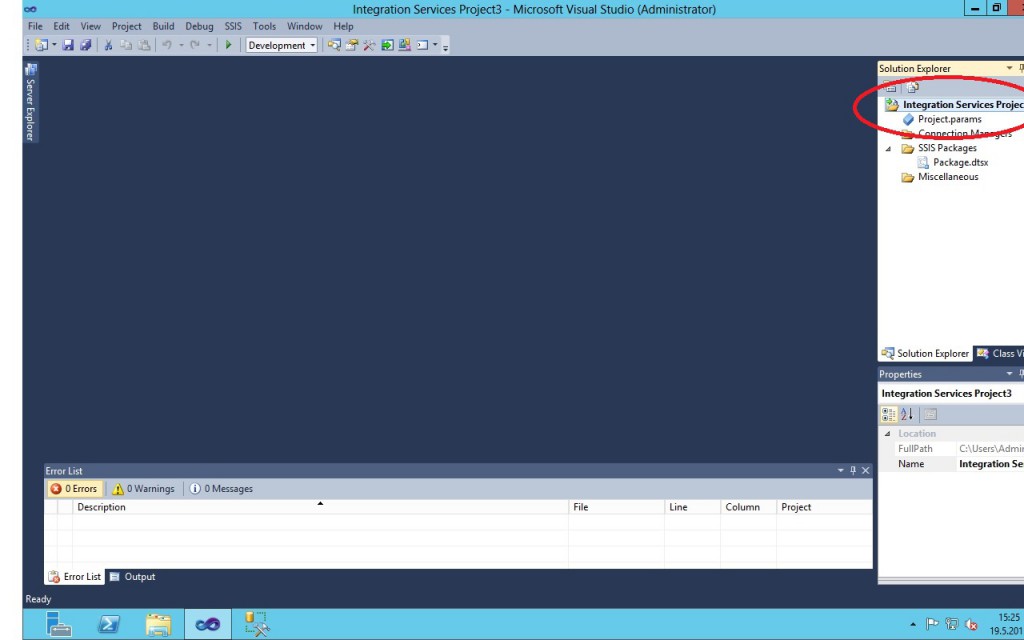1024x640 pixels.
Task: Click the Save toolbar icon
Action: (69, 45)
